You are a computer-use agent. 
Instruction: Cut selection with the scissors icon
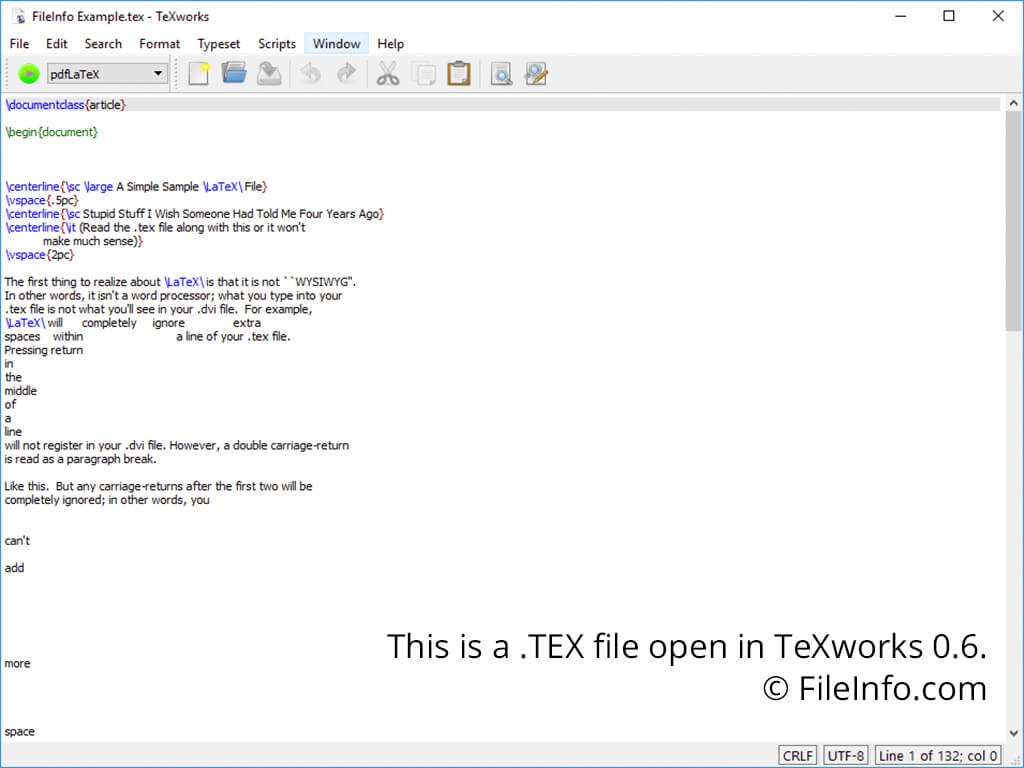pyautogui.click(x=388, y=73)
